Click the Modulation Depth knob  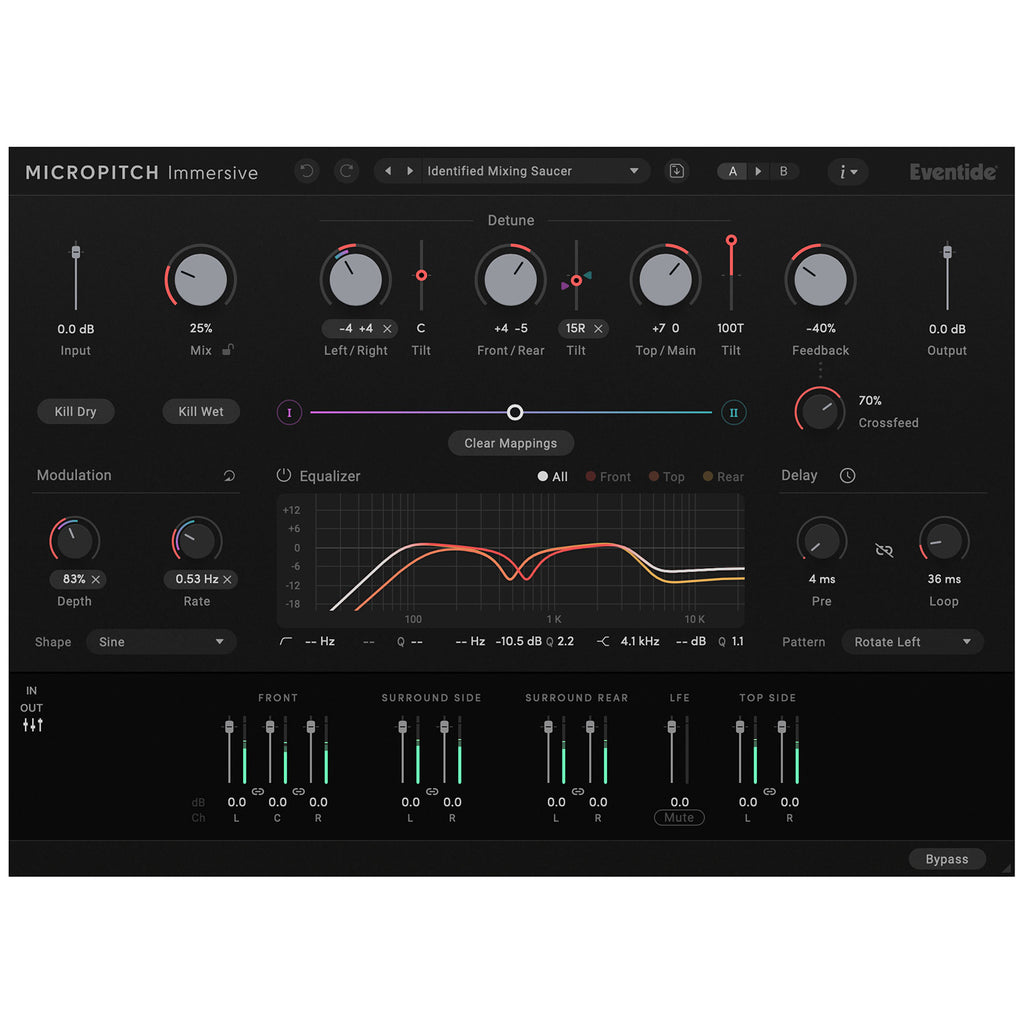(x=74, y=541)
